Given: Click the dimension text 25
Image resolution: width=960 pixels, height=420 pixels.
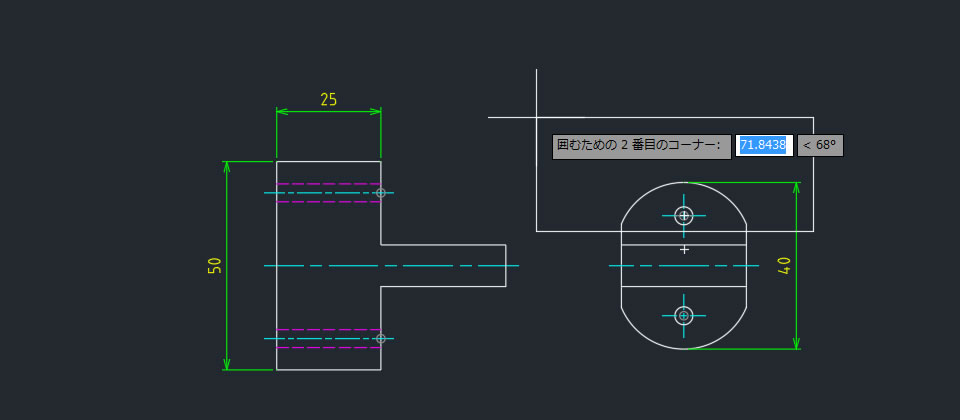Looking at the screenshot, I should (329, 100).
